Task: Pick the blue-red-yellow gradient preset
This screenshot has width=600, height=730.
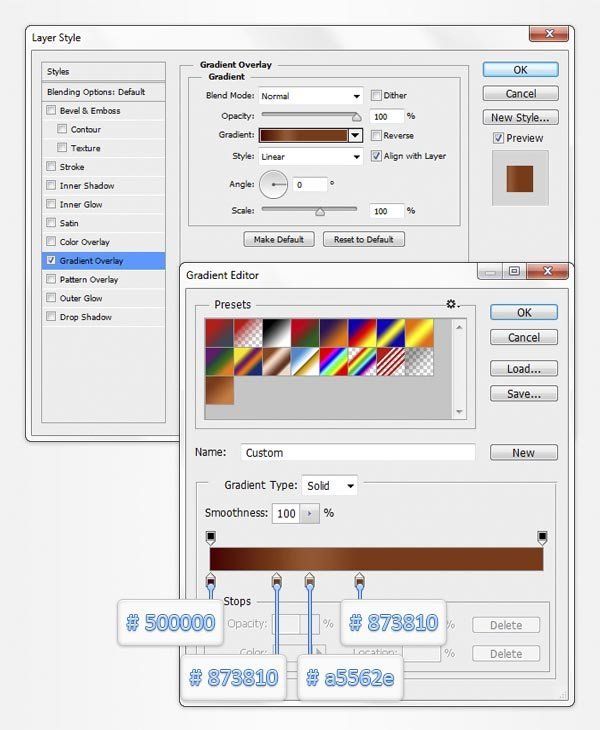Action: pos(362,333)
